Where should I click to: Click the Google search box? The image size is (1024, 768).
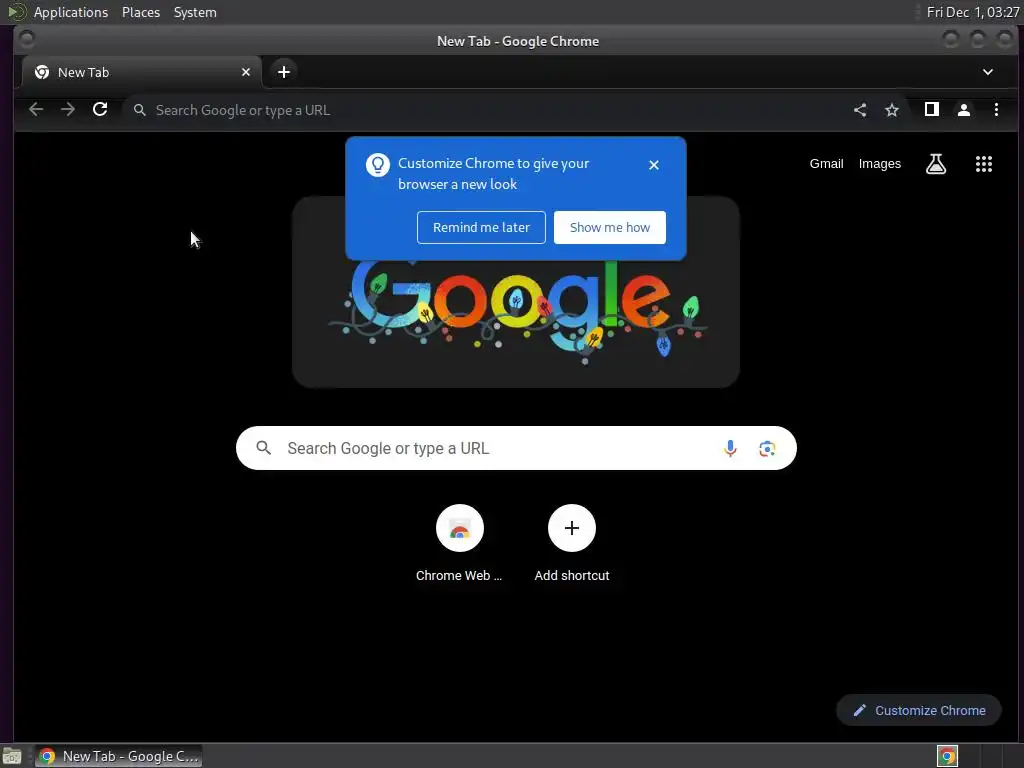516,448
